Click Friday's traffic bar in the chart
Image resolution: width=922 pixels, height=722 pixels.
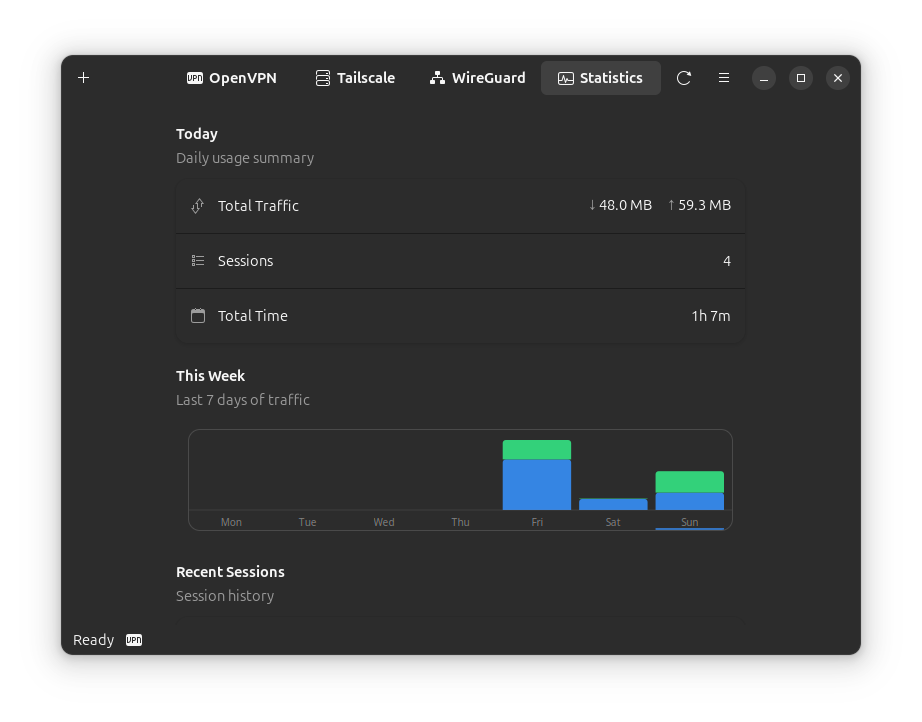[x=537, y=475]
